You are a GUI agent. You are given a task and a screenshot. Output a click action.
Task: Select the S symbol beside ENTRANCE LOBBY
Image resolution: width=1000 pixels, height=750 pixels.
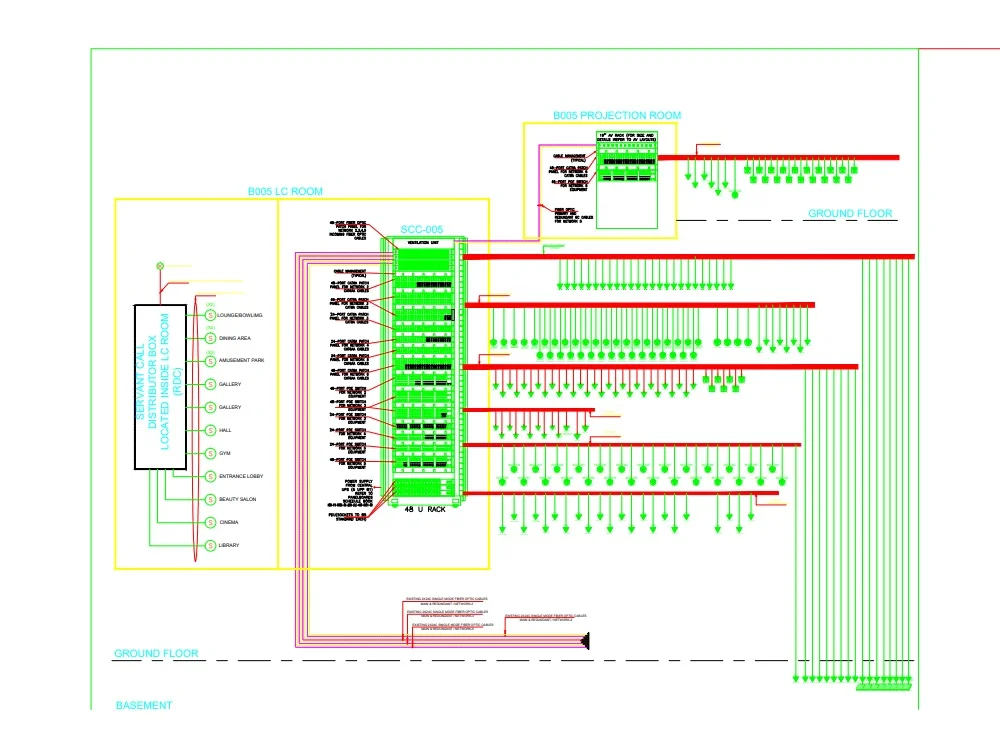click(210, 476)
